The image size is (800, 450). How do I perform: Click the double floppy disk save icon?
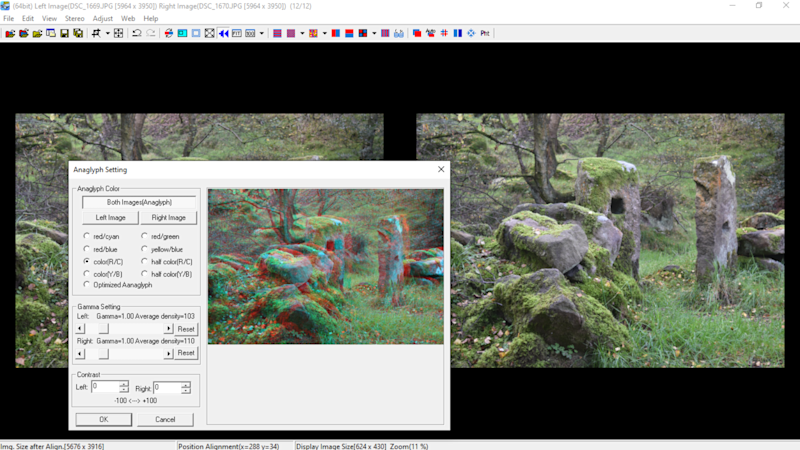pos(78,33)
